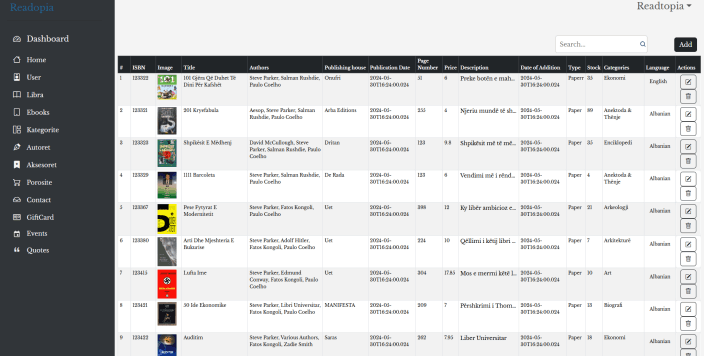704x361 pixels.
Task: Click trash icon for Pese Fytyrat E Modernitetit
Action: coord(688,226)
